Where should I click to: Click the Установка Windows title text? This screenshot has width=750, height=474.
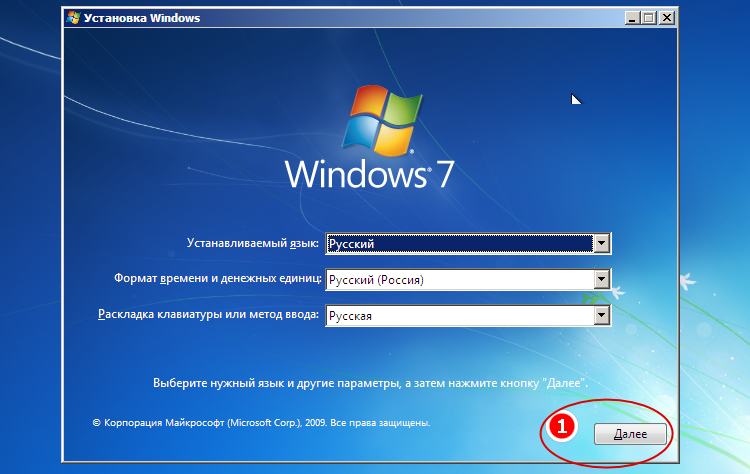click(142, 18)
